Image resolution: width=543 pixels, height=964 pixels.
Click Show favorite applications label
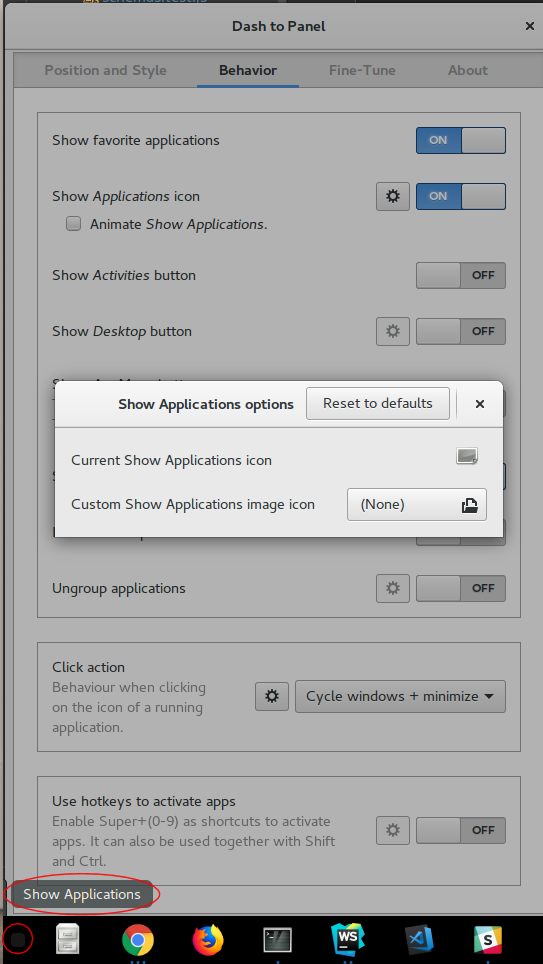[136, 141]
